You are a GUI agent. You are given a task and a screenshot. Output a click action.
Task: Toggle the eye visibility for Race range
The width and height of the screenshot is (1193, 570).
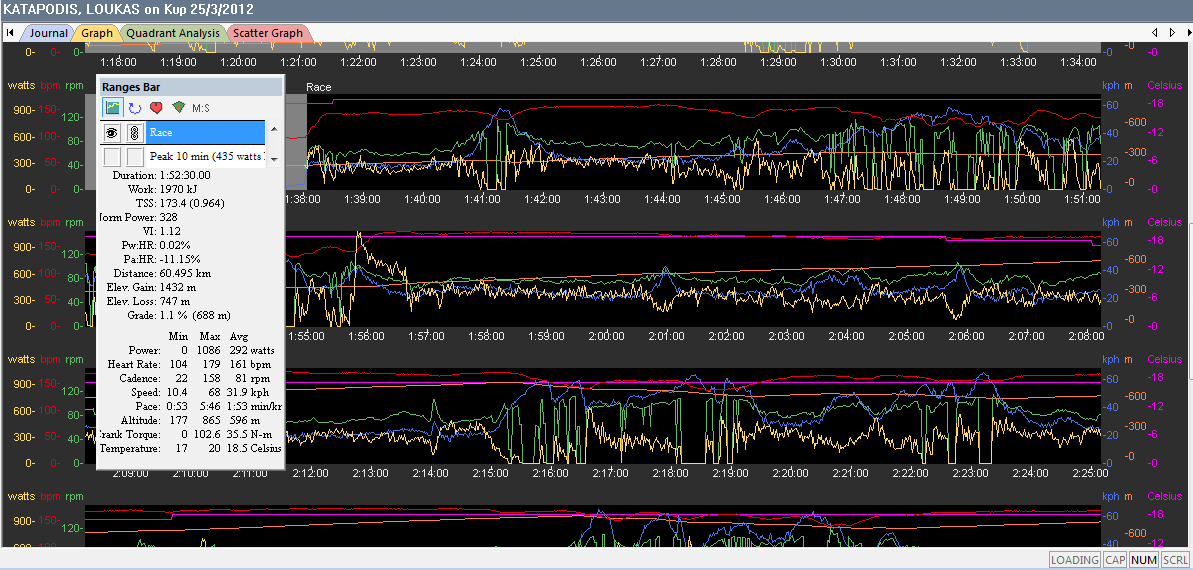[112, 132]
